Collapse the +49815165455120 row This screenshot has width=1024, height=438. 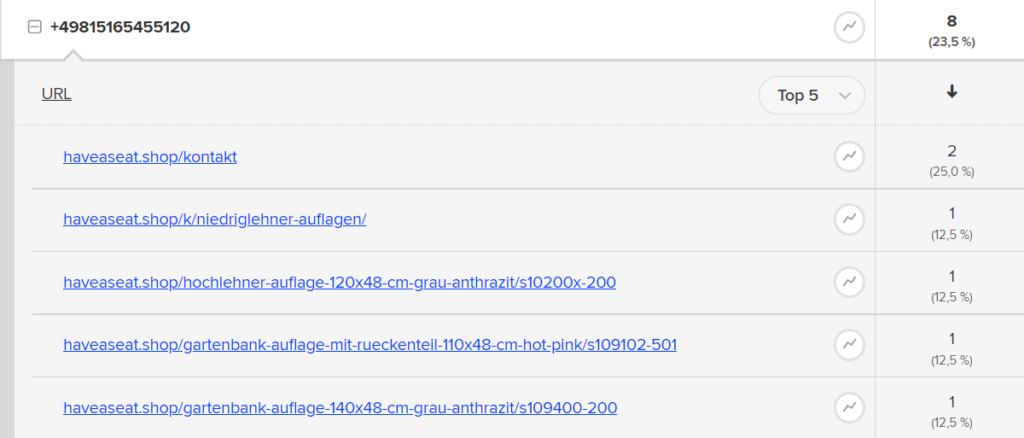pos(35,27)
